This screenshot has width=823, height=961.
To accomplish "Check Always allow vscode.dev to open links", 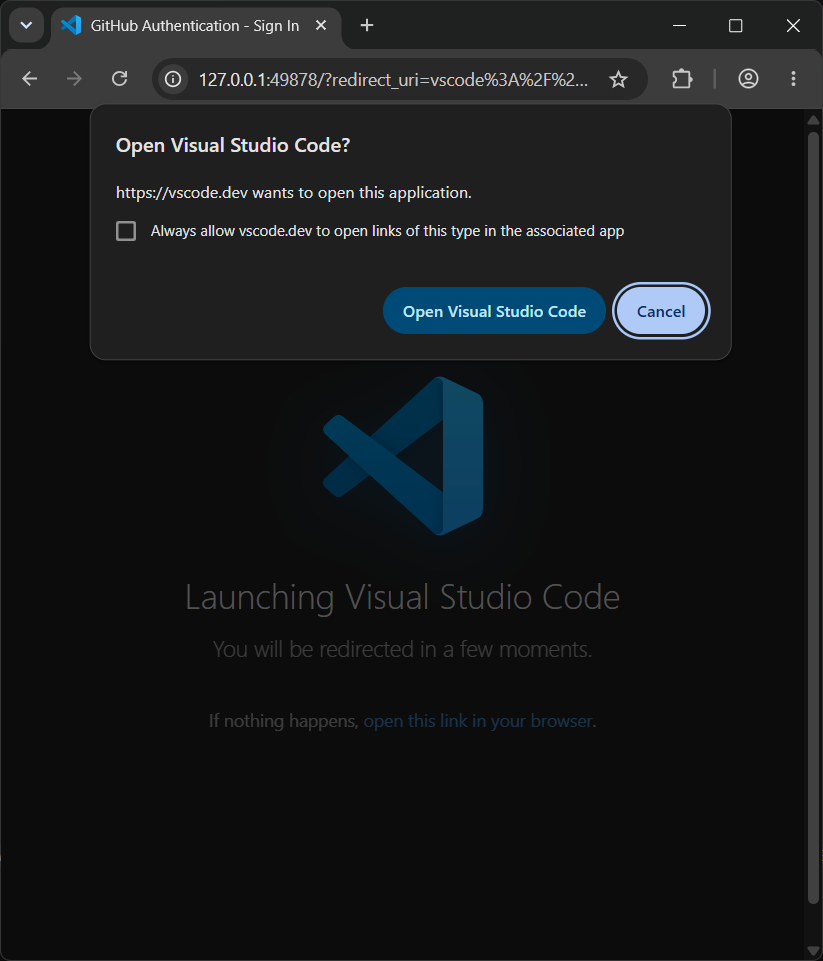I will pyautogui.click(x=126, y=231).
